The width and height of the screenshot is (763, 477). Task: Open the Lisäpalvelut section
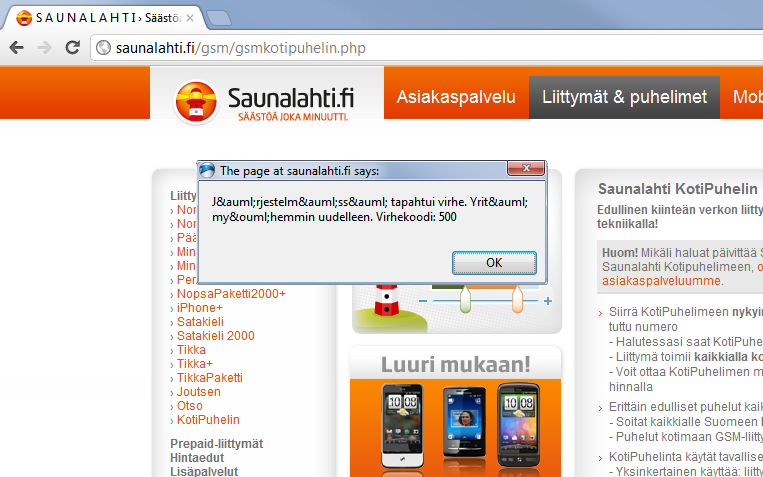click(204, 472)
